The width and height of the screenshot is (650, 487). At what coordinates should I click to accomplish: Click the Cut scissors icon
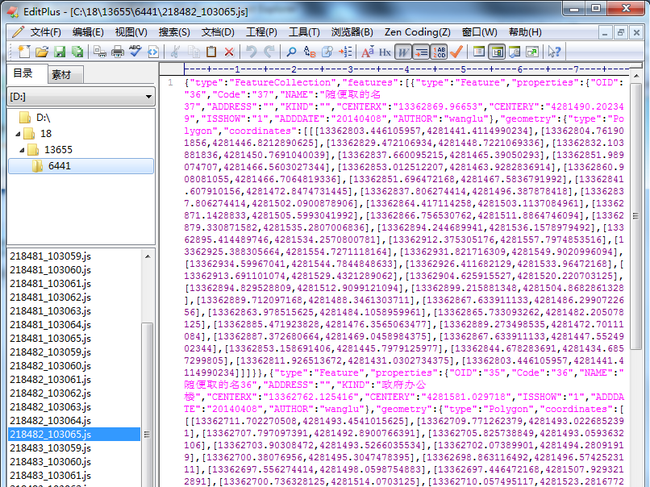(x=175, y=52)
